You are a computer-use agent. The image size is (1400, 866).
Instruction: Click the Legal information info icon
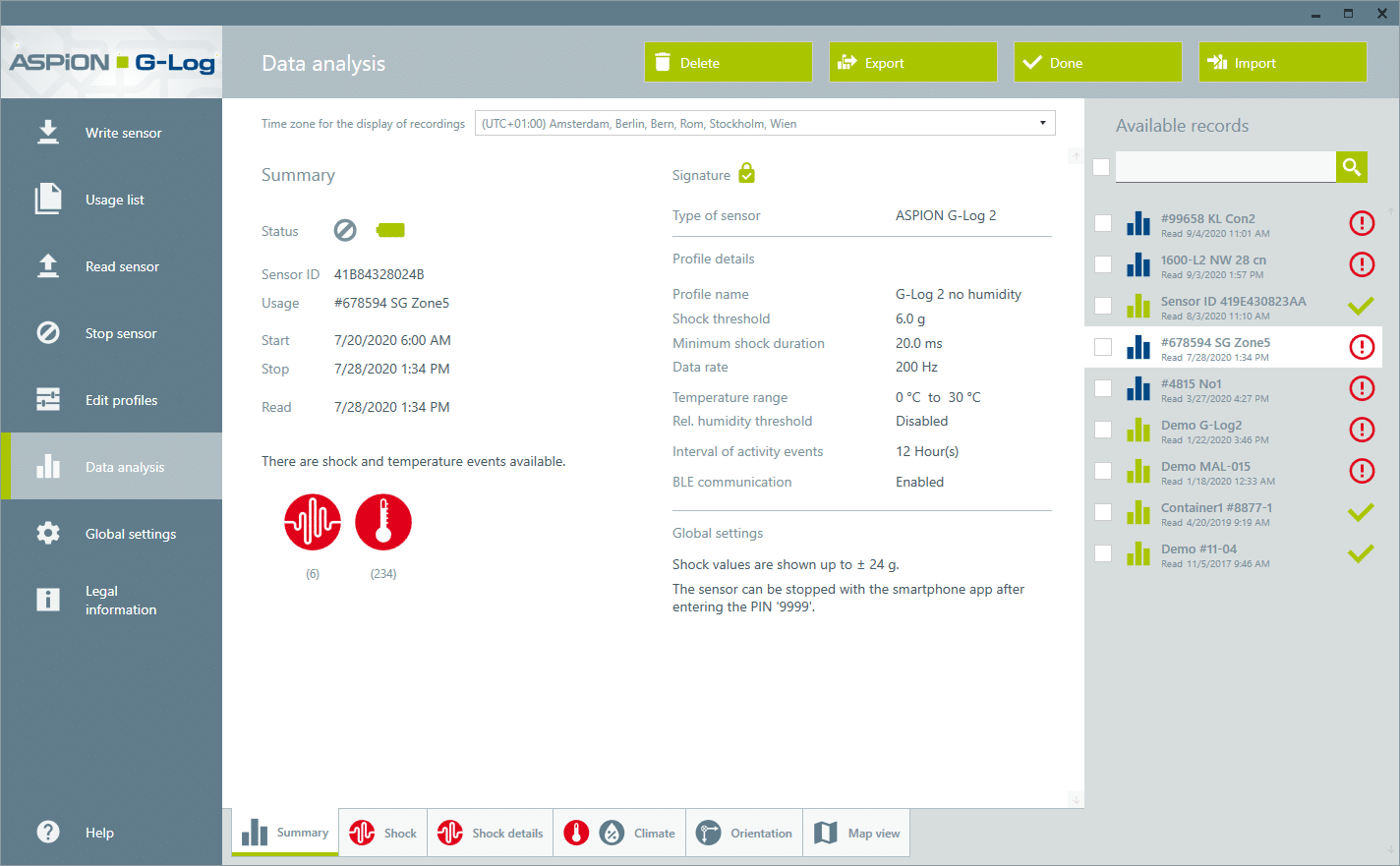tap(48, 600)
